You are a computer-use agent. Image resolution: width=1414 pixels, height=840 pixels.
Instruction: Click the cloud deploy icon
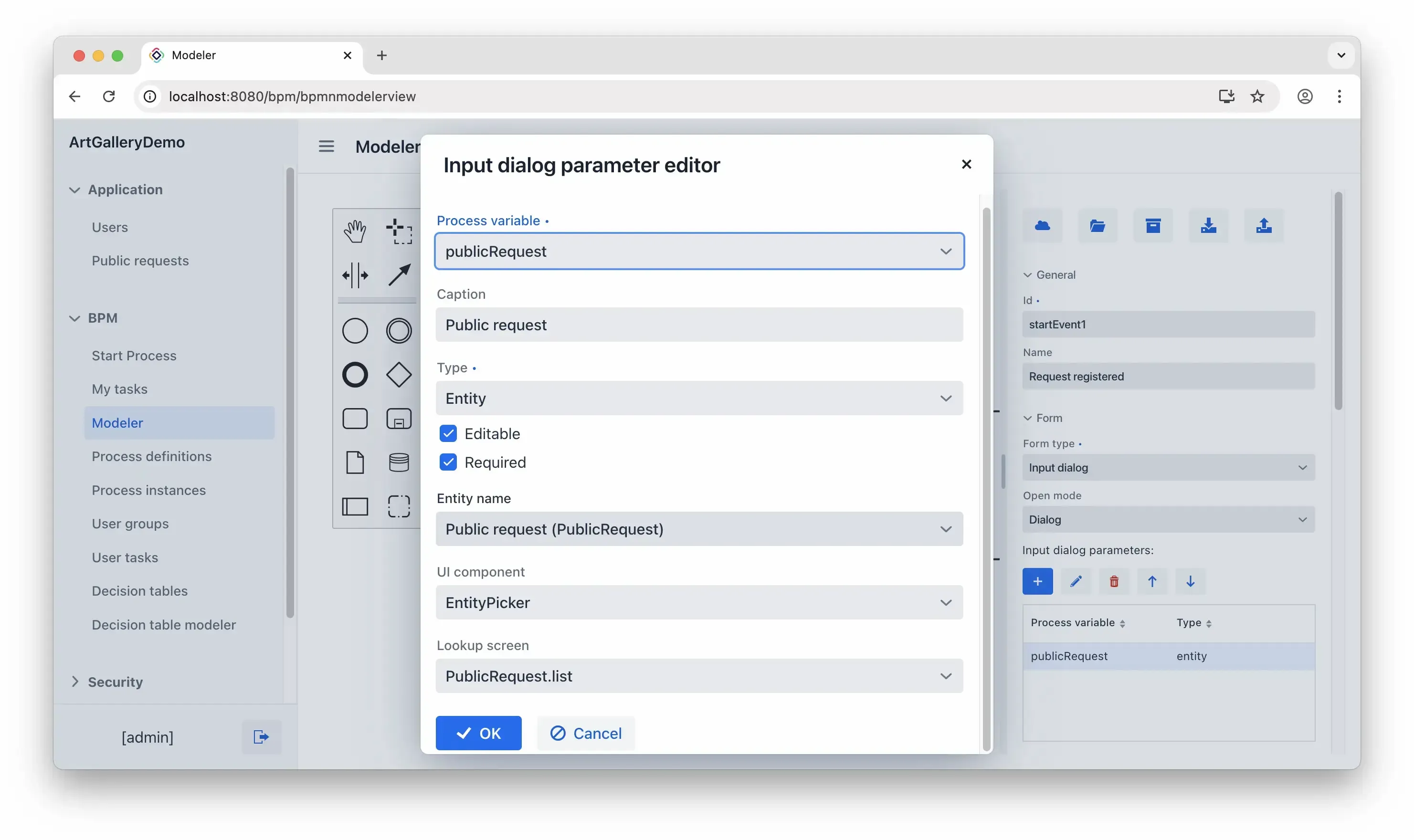[x=1042, y=226]
